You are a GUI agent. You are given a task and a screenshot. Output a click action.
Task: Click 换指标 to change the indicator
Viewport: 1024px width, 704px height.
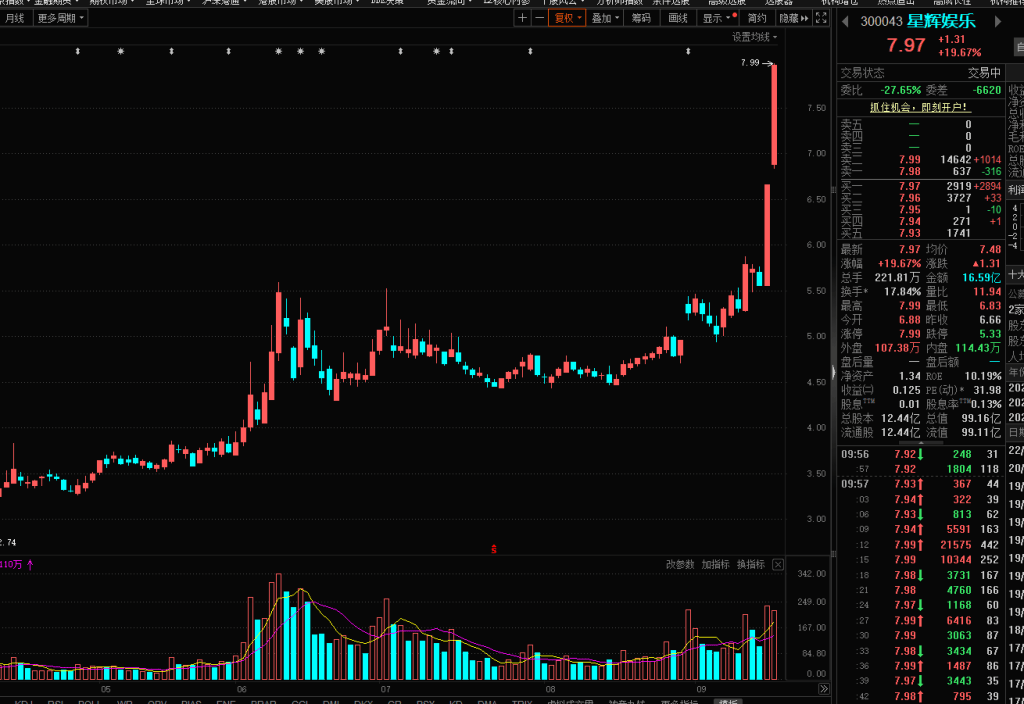point(750,564)
